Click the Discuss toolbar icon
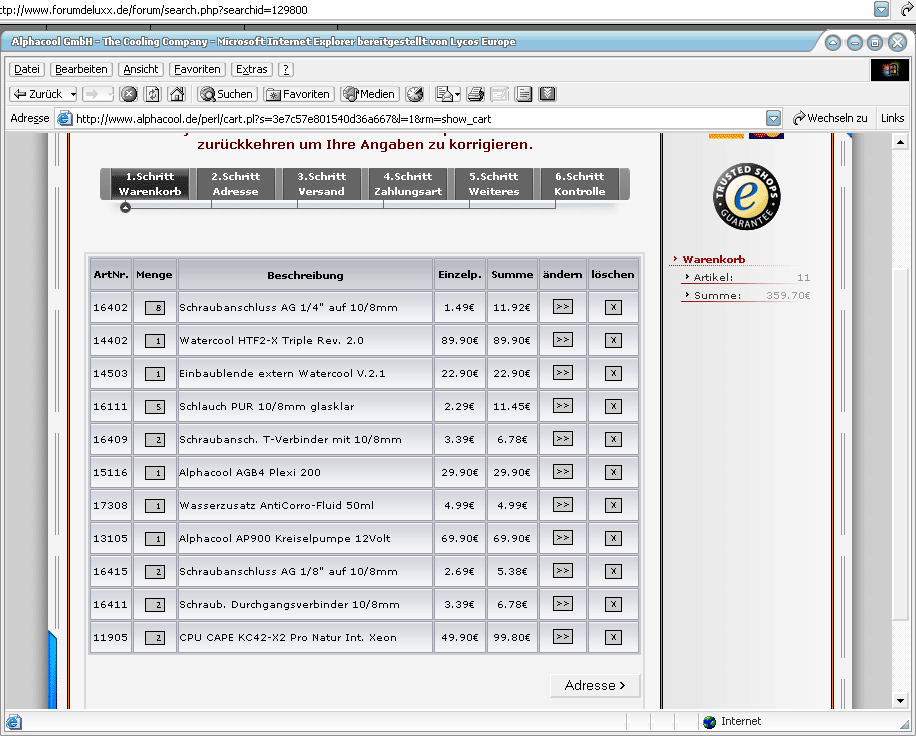 pyautogui.click(x=523, y=94)
